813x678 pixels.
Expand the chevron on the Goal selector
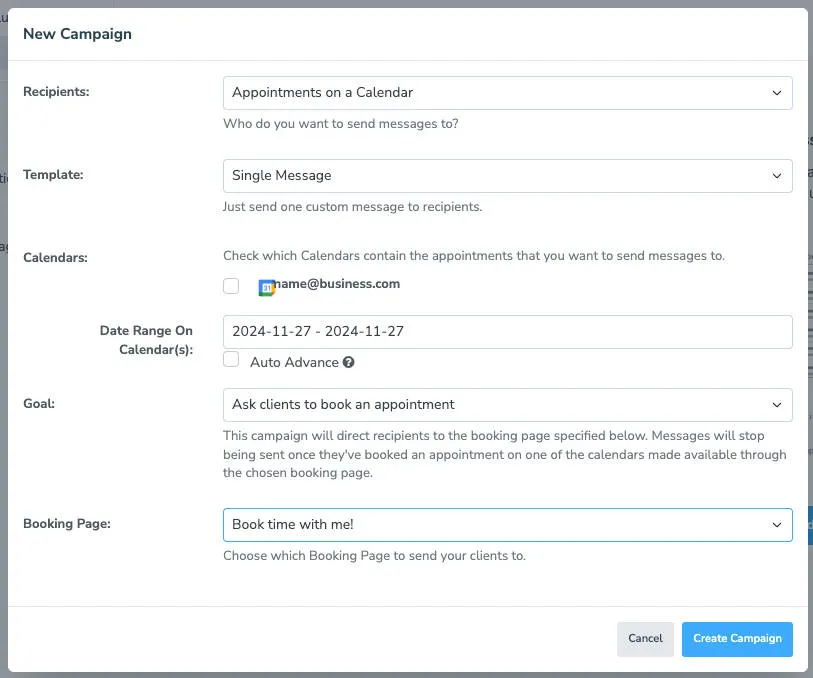(x=777, y=405)
